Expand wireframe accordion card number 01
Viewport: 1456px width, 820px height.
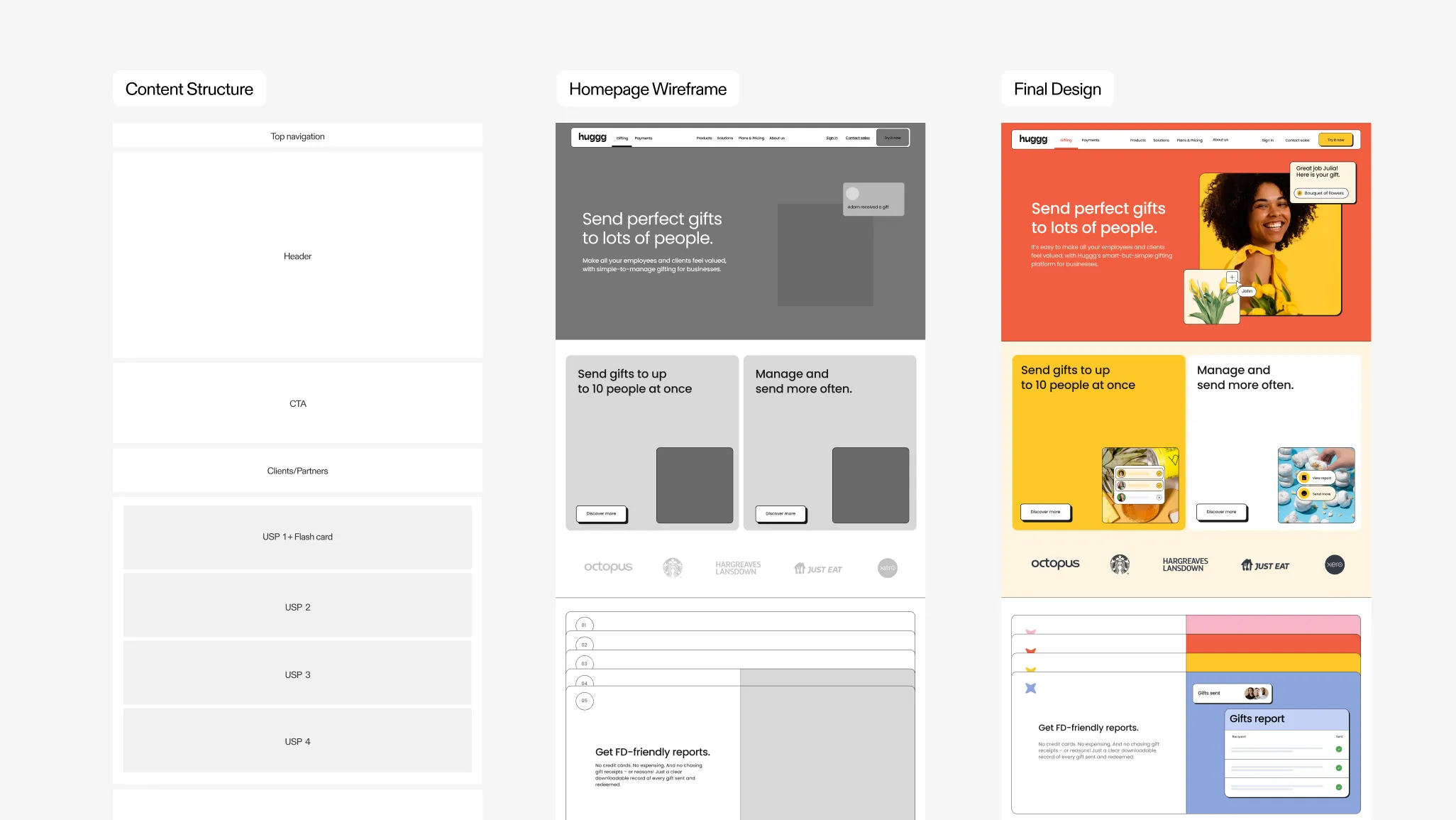click(x=740, y=621)
